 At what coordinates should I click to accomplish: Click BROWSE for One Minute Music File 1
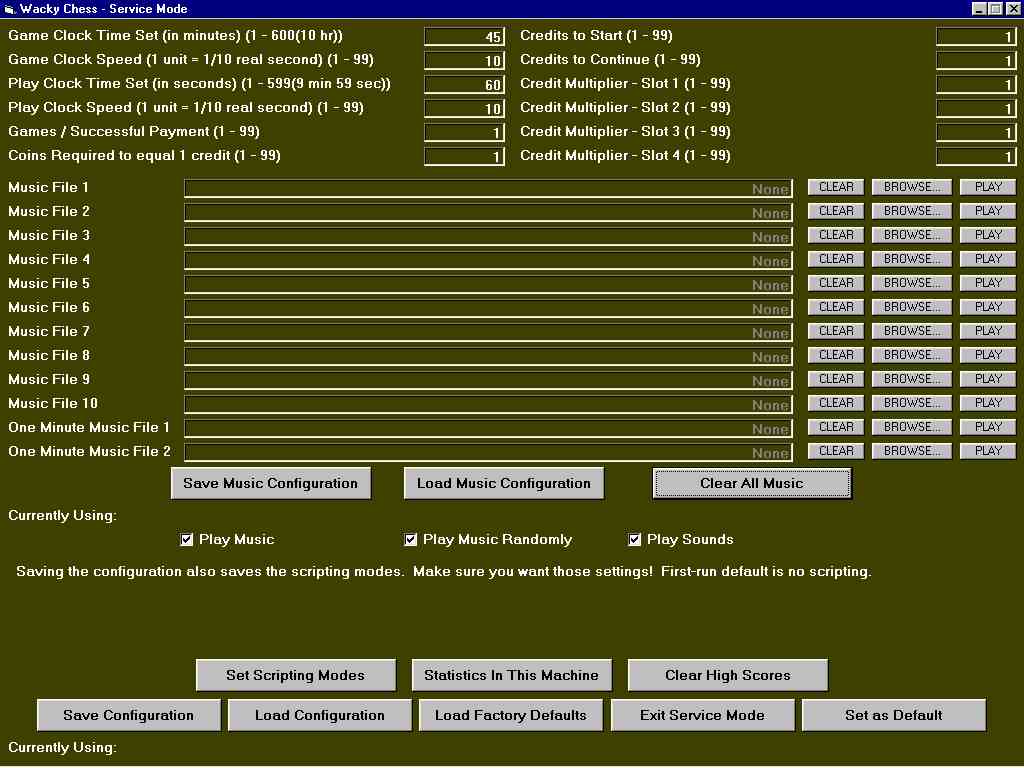(x=912, y=427)
